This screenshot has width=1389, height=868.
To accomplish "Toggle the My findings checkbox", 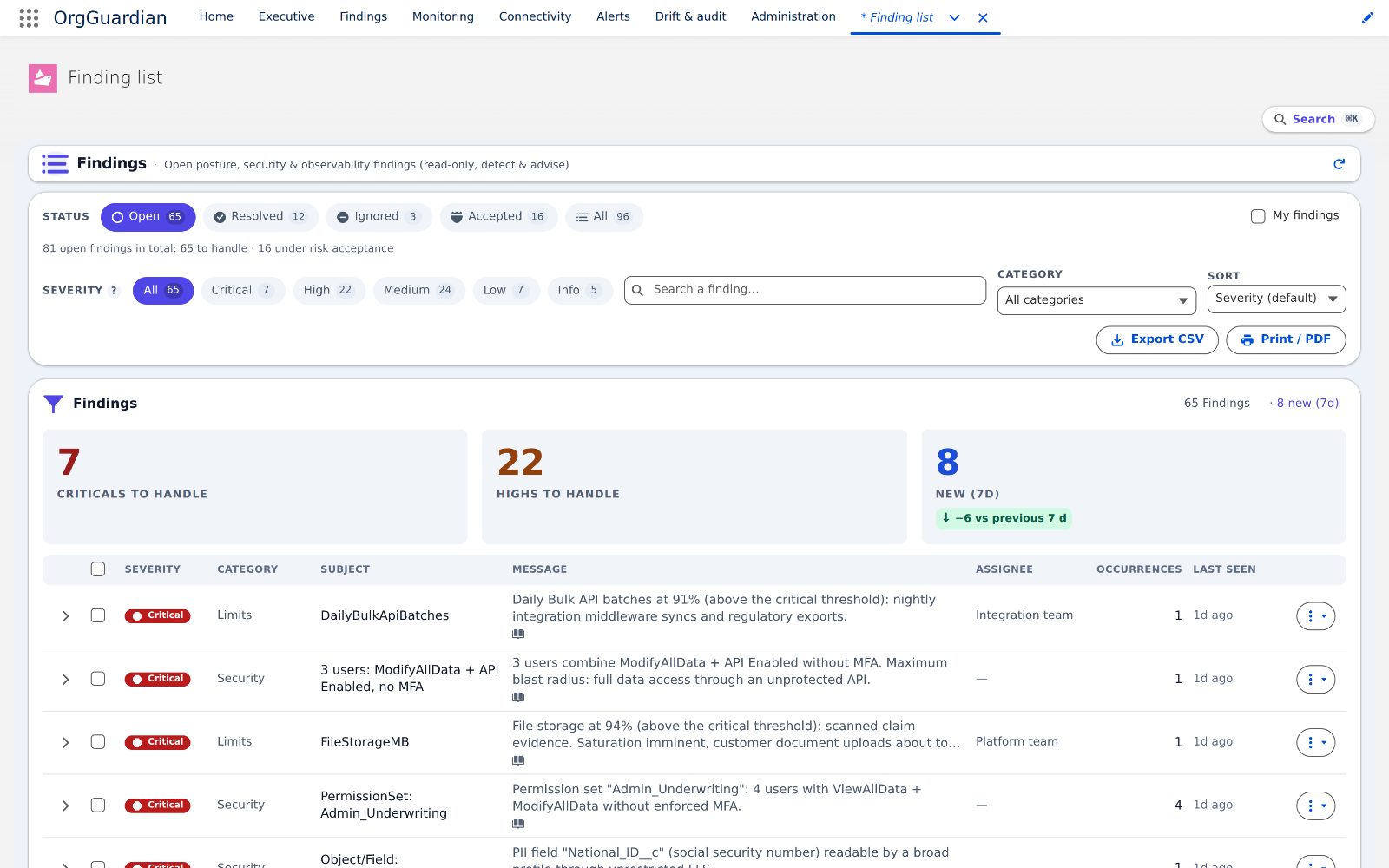I will 1258,216.
